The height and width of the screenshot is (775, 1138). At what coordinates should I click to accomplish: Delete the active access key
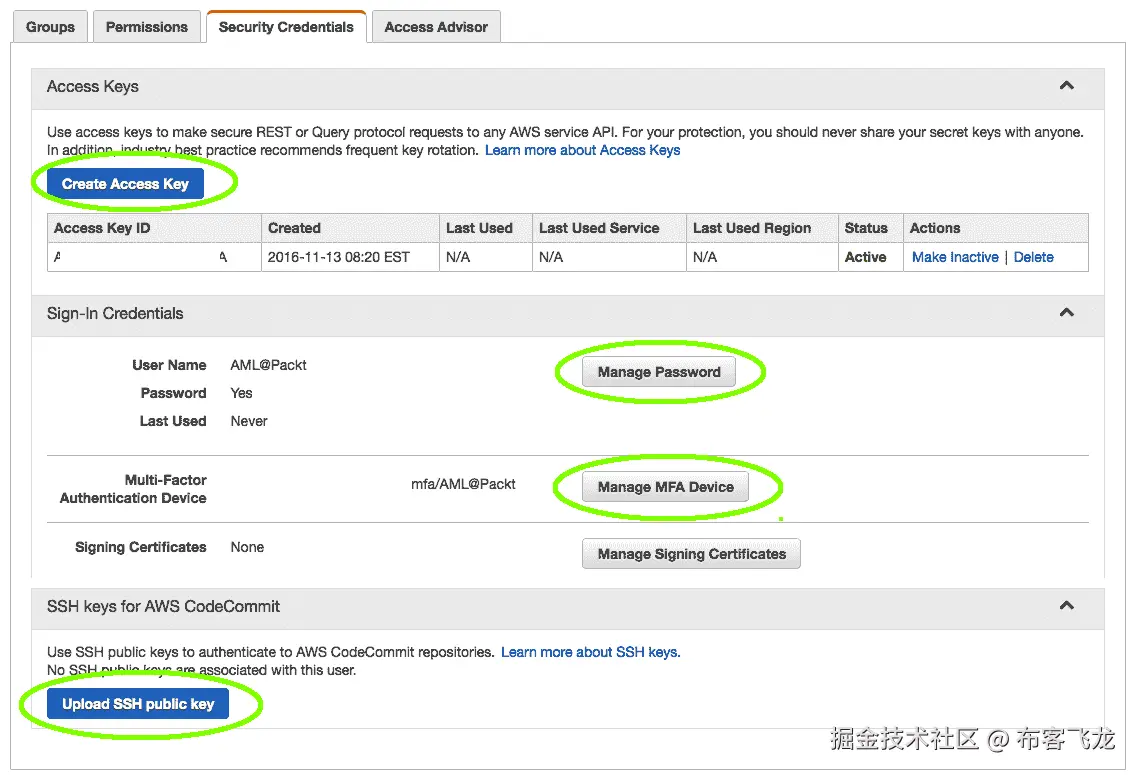click(x=1033, y=257)
